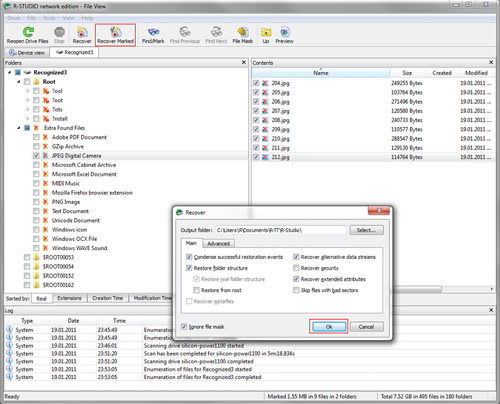
Task: Uncheck the JPEG Digital Camera folder checkbox
Action: pos(36,156)
